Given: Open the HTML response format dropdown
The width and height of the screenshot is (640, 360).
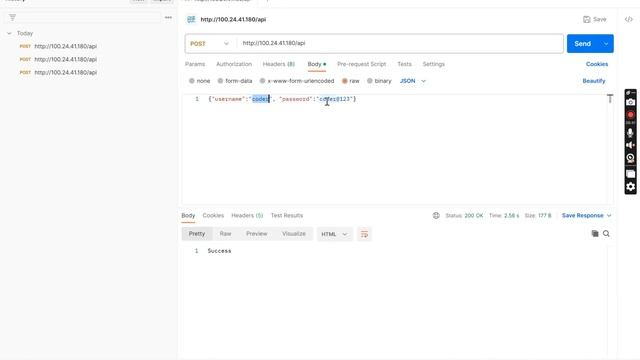Looking at the screenshot, I should click(334, 234).
